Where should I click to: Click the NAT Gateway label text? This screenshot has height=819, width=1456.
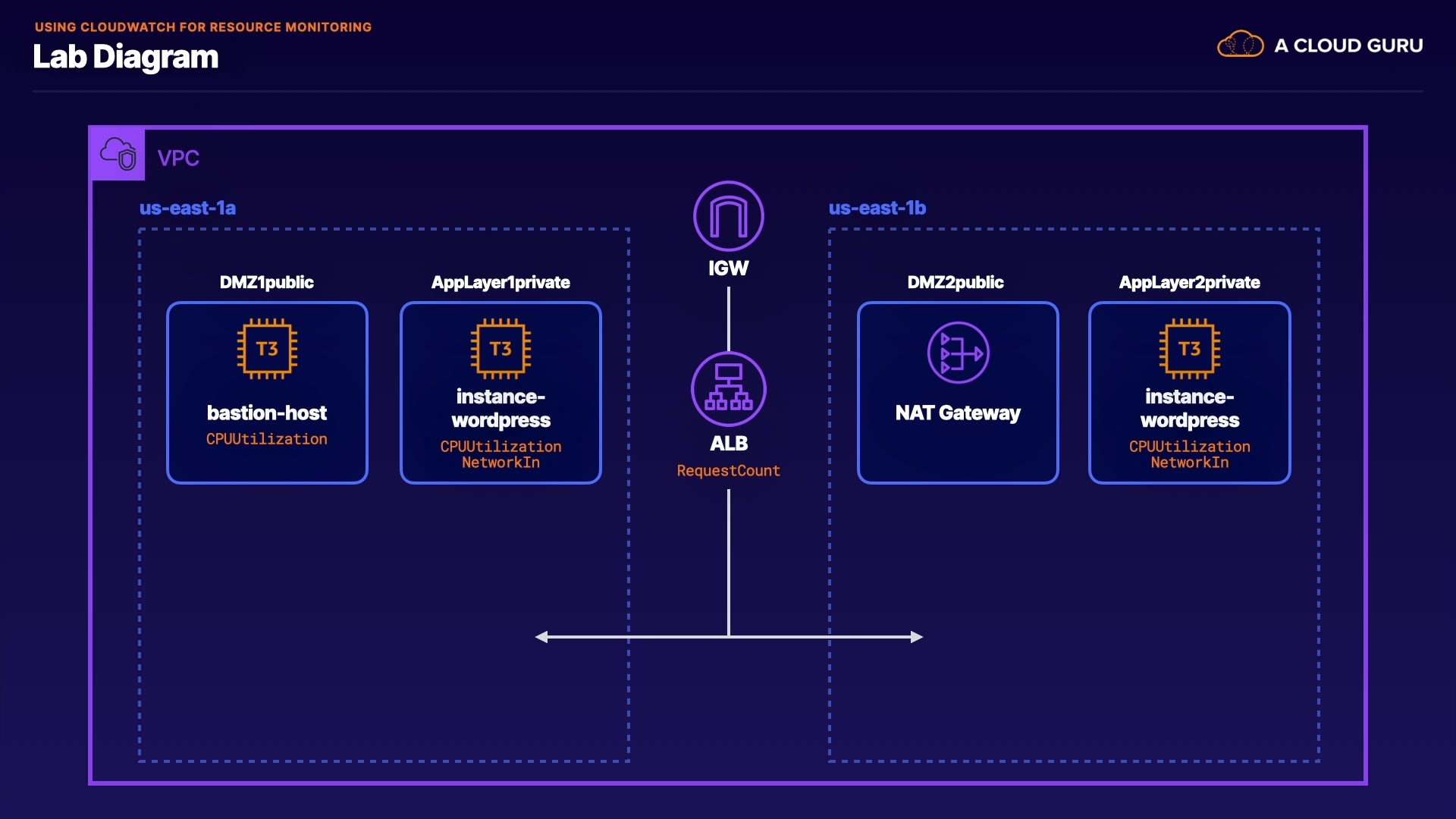point(958,413)
